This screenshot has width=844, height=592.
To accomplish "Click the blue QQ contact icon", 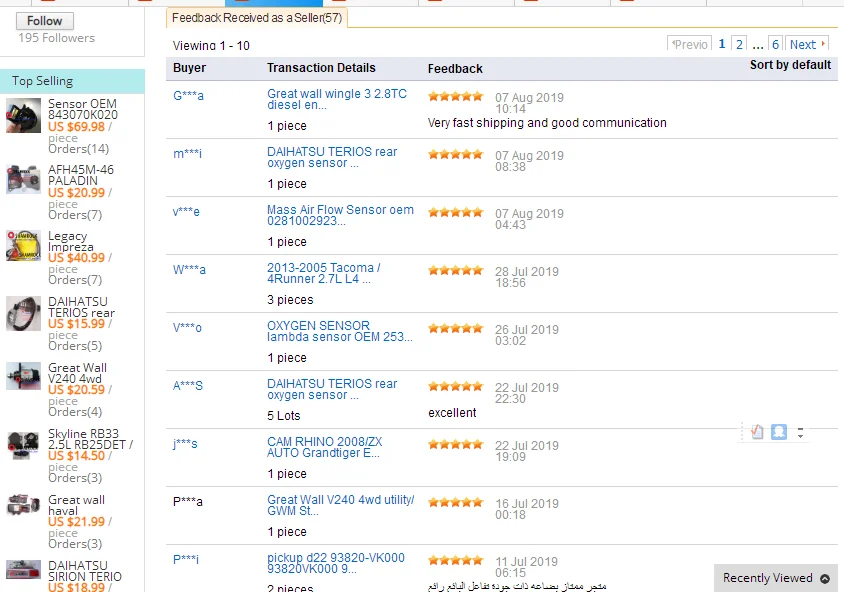I will (780, 431).
